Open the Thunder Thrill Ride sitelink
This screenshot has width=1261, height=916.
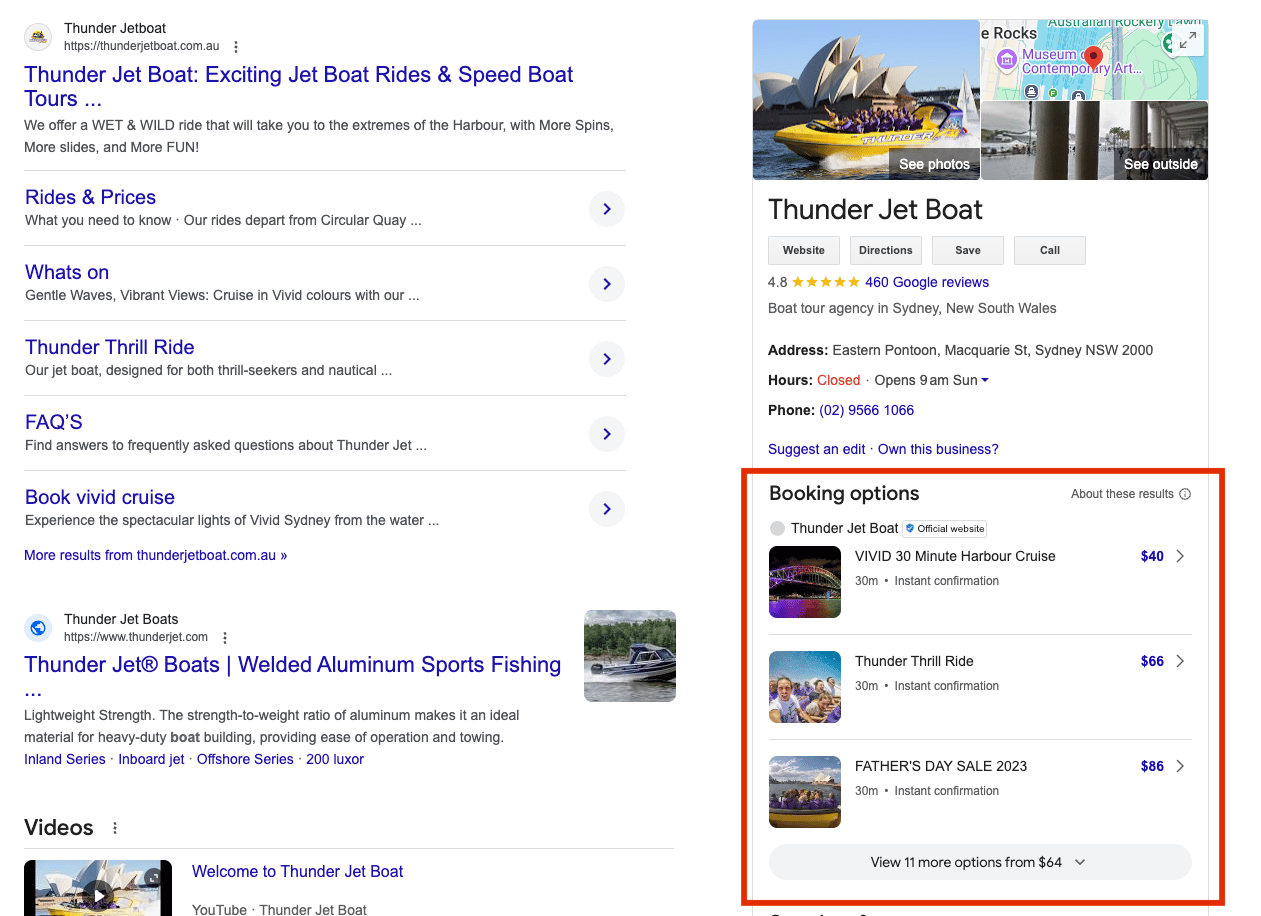tap(110, 347)
